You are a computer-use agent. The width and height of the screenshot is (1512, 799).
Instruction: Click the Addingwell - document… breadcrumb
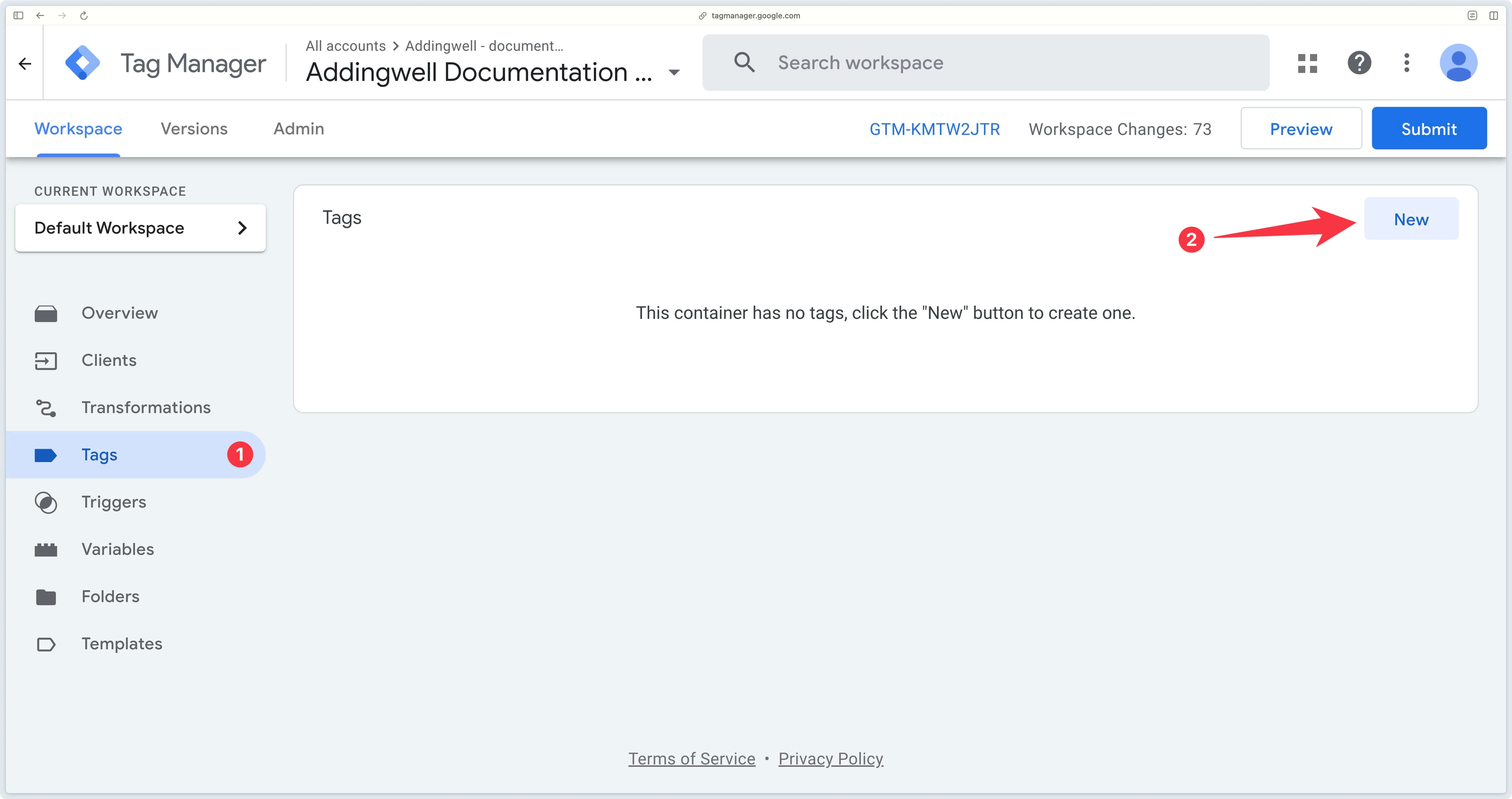click(484, 46)
